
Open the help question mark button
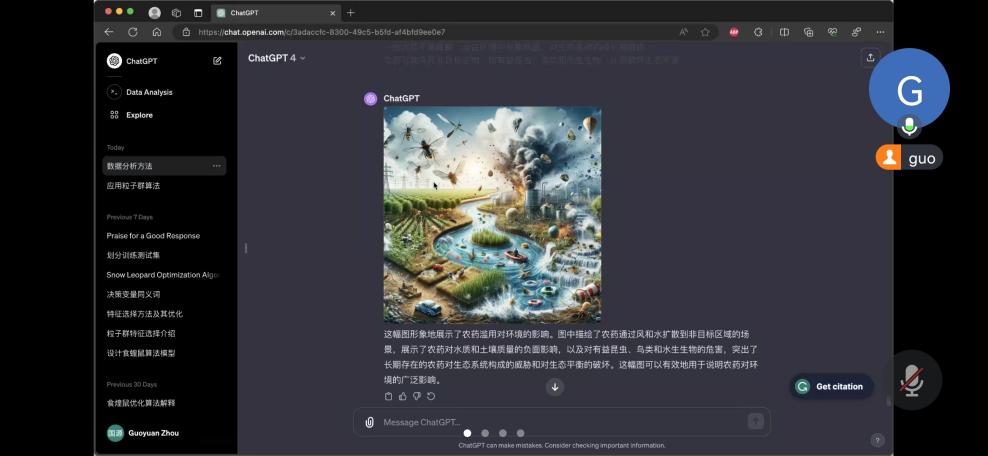click(877, 440)
